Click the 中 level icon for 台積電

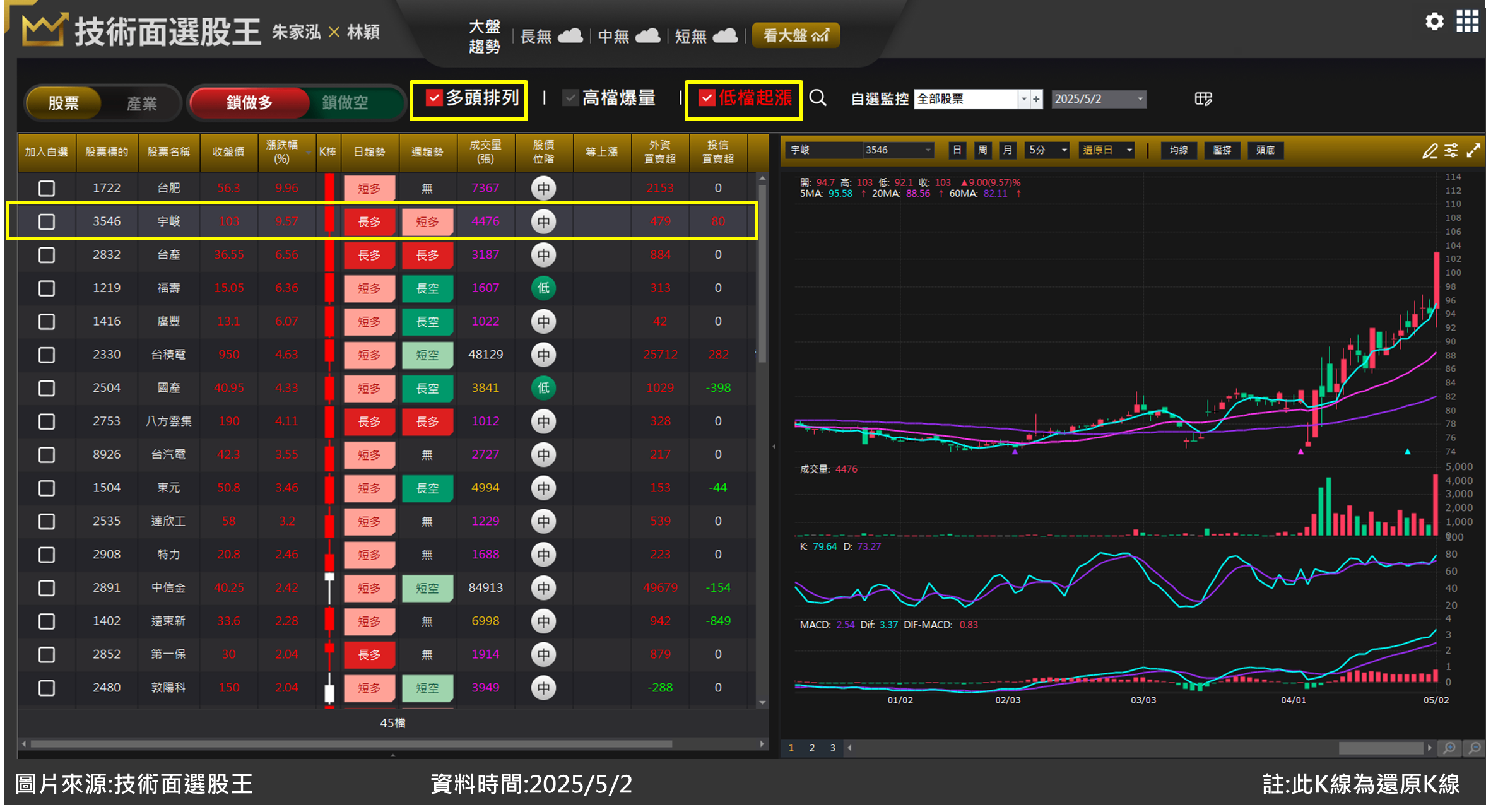(543, 355)
